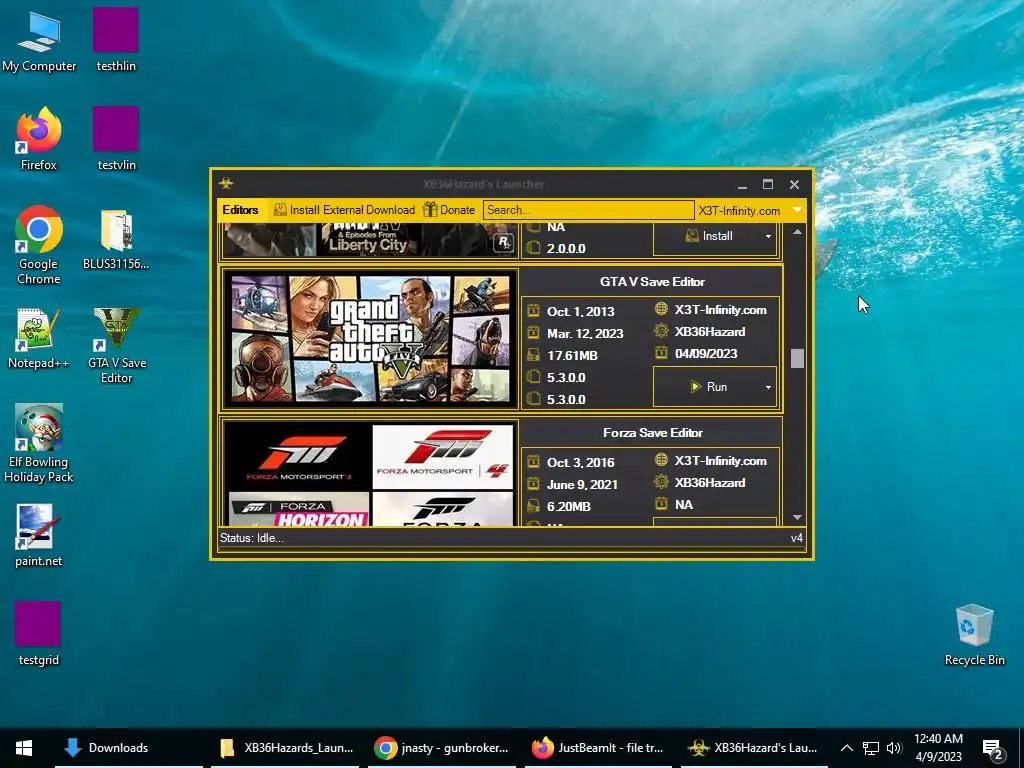Click XB36Hazard author in GTA V entry
Viewport: 1024px width, 768px height.
pos(710,332)
